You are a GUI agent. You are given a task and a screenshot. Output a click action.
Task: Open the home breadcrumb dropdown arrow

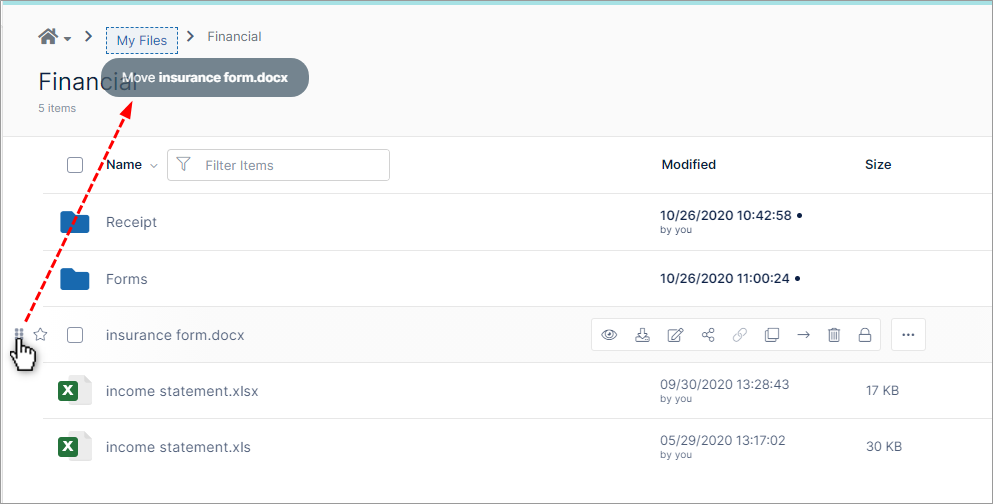click(x=68, y=39)
